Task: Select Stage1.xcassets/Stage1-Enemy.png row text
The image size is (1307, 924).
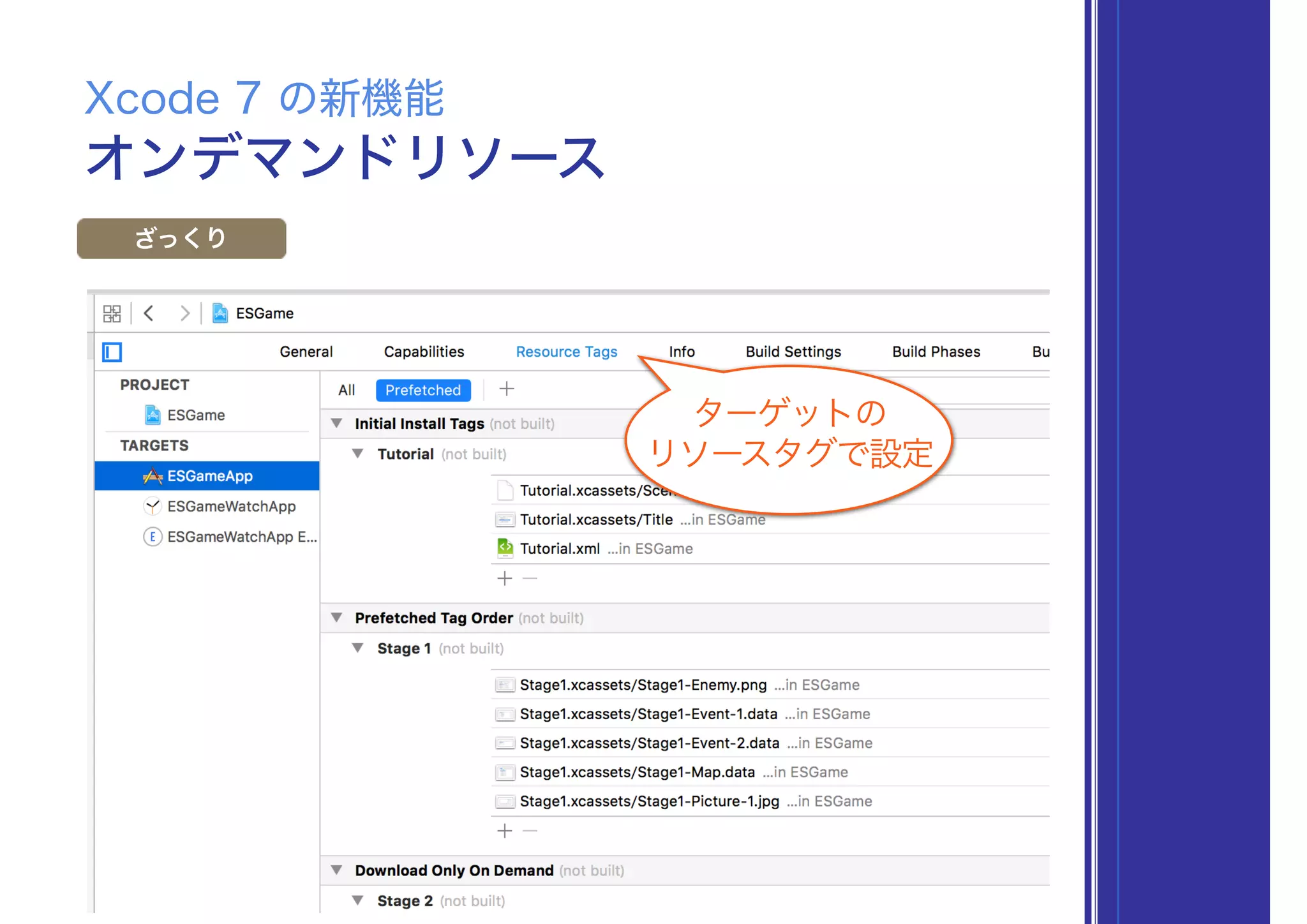Action: 643,685
